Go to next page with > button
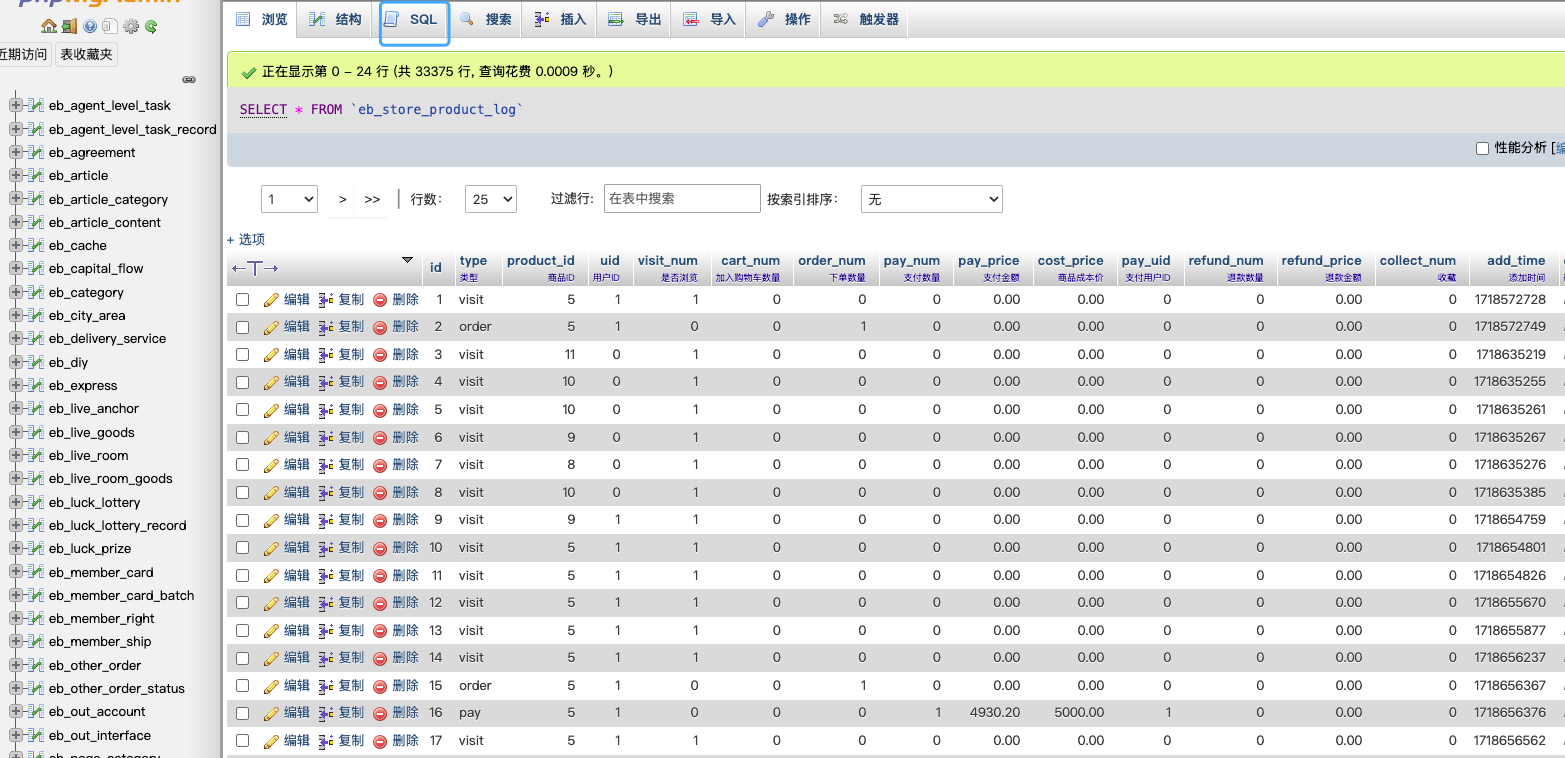The height and width of the screenshot is (758, 1565). (342, 199)
